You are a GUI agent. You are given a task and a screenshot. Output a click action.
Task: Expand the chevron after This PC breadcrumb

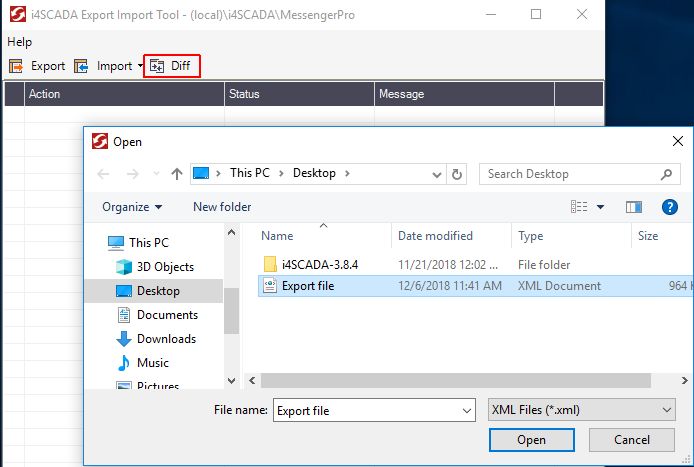[281, 174]
